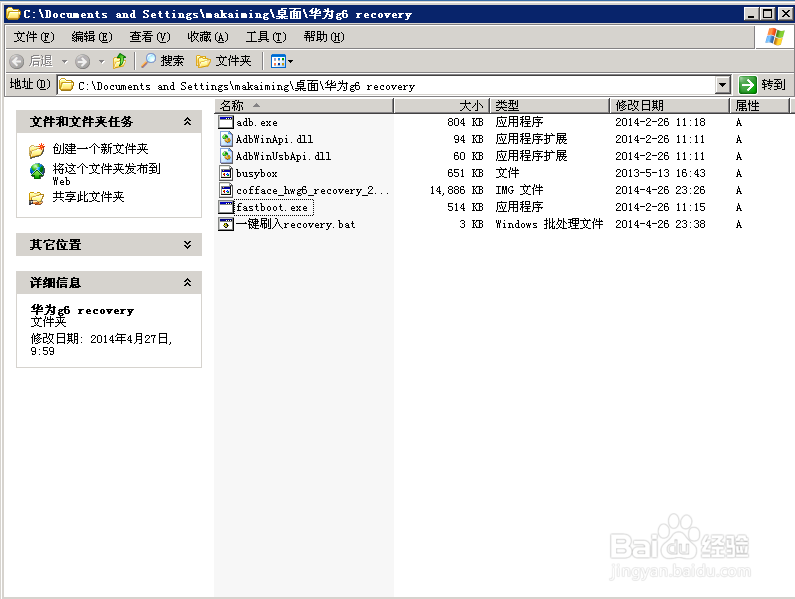Viewport: 795px width, 599px height.
Task: Select file name text busybox
Action: (257, 173)
